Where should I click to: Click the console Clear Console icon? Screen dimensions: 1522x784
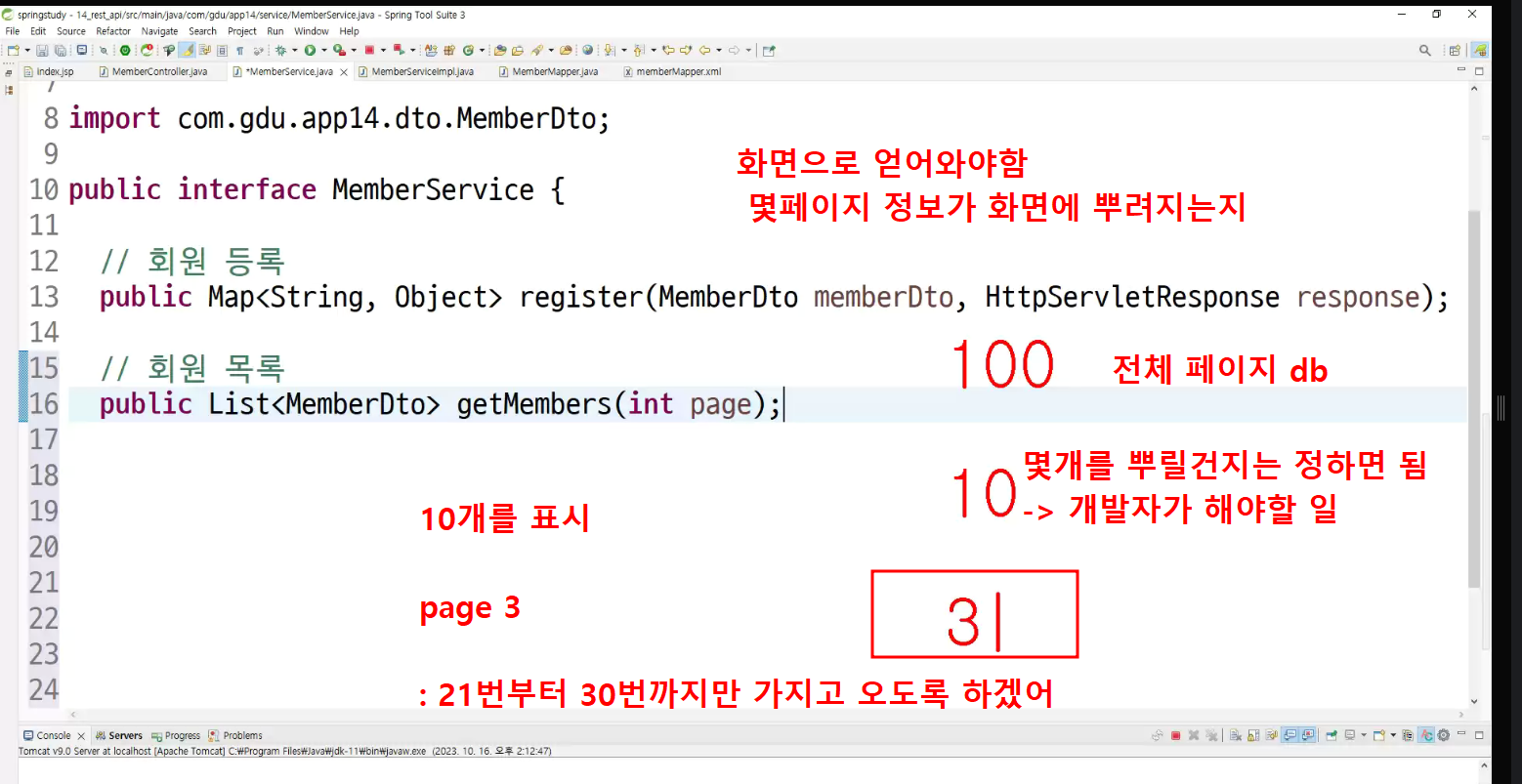point(1236,735)
